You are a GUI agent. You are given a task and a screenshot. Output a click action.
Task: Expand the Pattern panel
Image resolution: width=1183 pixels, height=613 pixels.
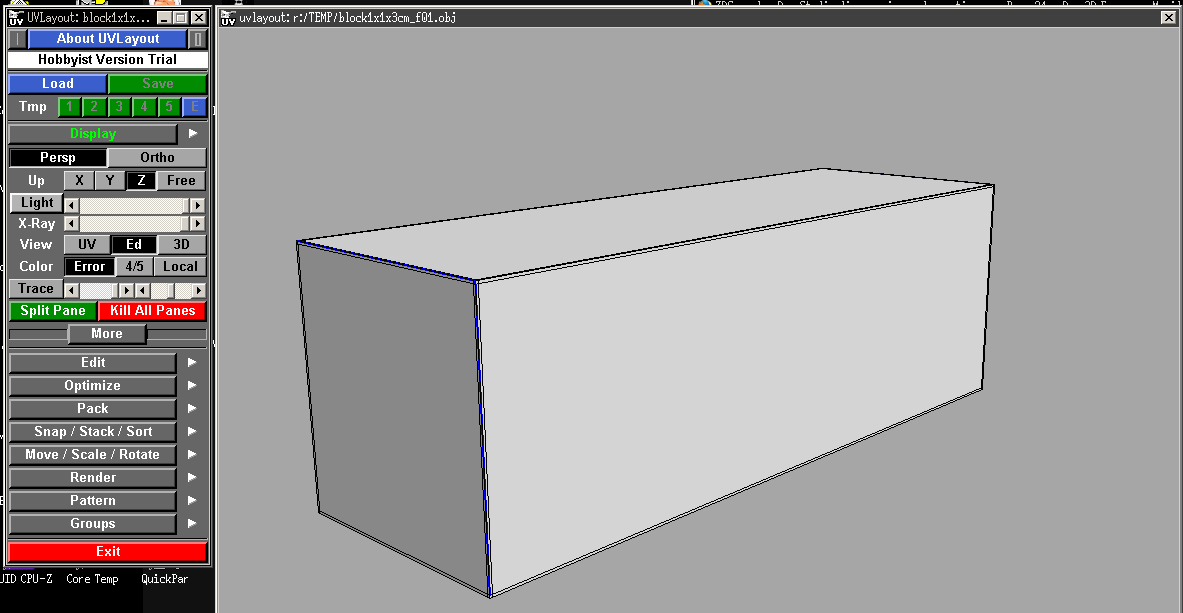[93, 501]
